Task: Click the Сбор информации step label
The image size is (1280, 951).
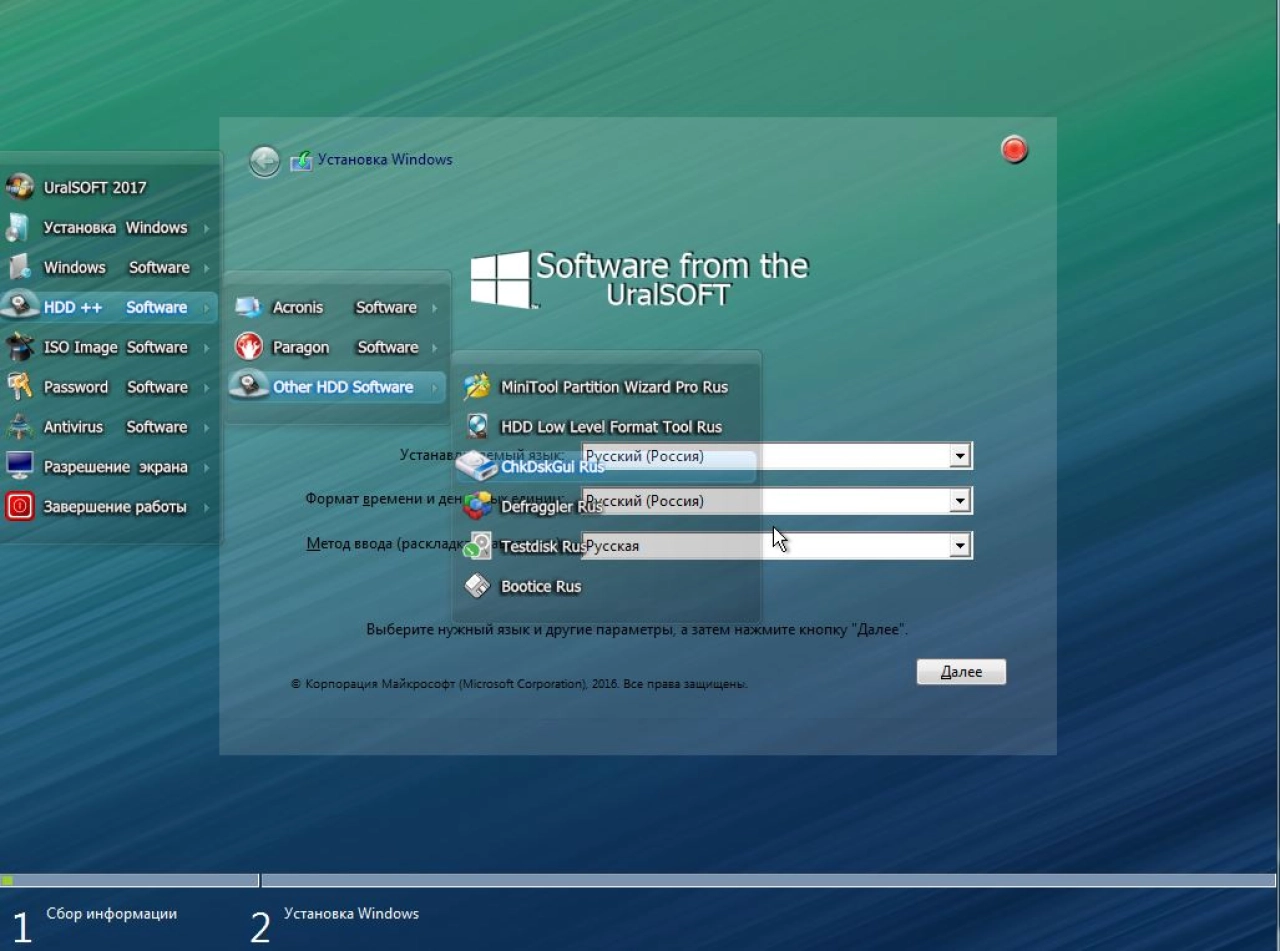Action: tap(111, 913)
